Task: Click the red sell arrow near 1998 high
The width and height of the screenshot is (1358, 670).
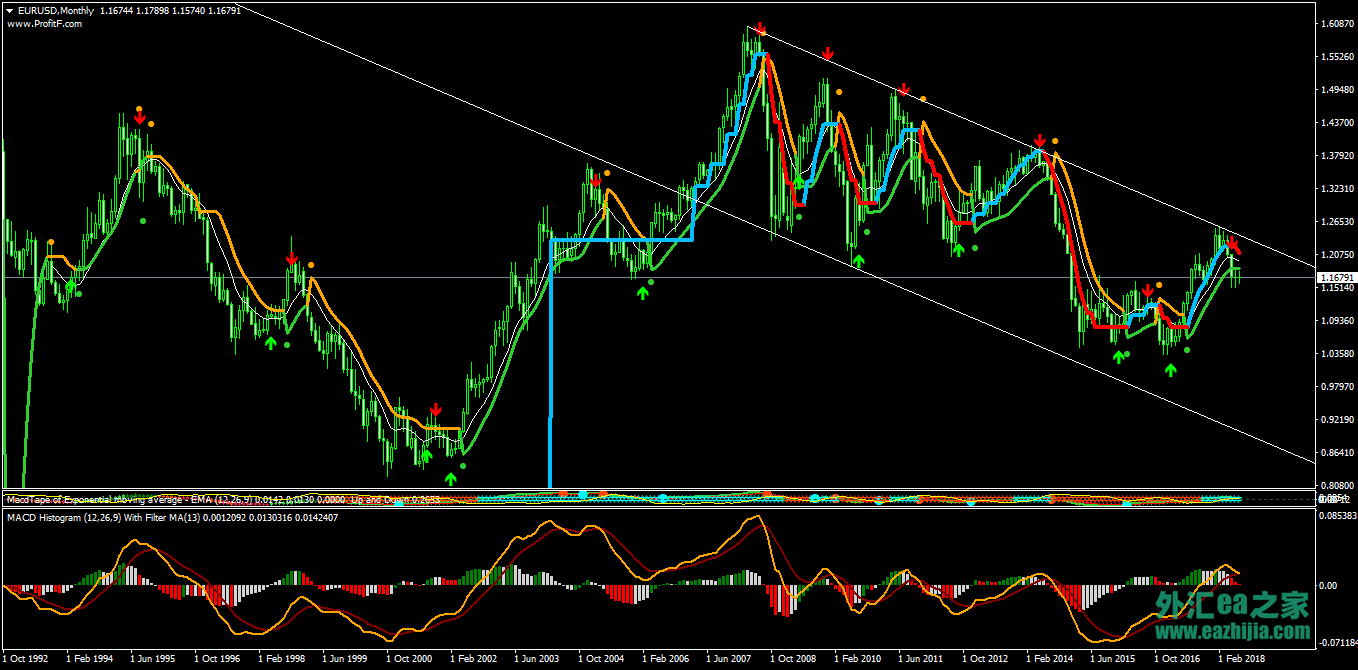Action: 291,259
